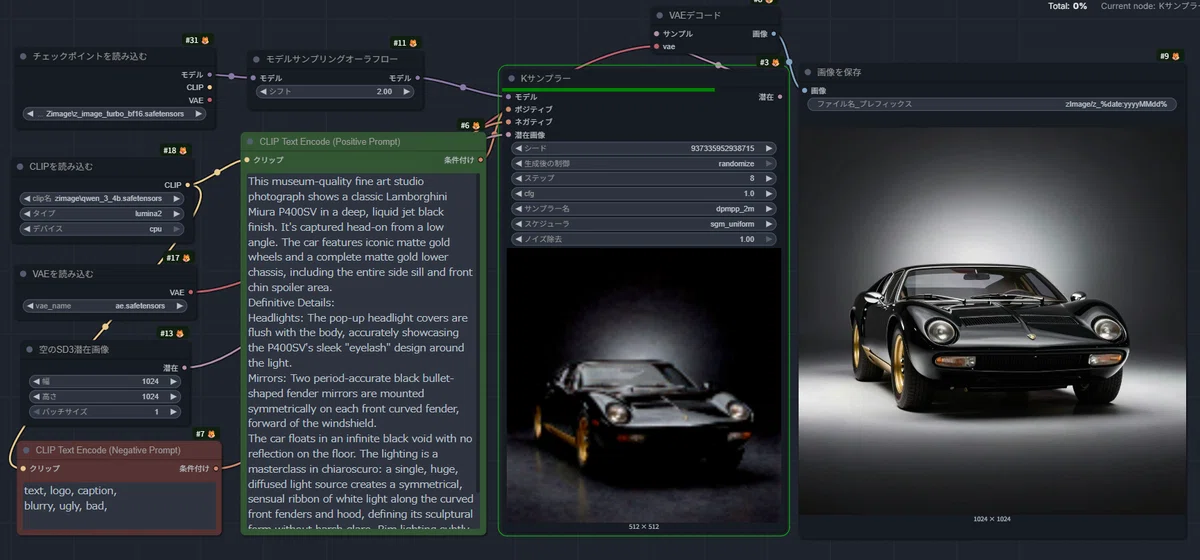
Task: Collapse the 空のSD3潜在画像 node via its title dot
Action: pos(31,350)
